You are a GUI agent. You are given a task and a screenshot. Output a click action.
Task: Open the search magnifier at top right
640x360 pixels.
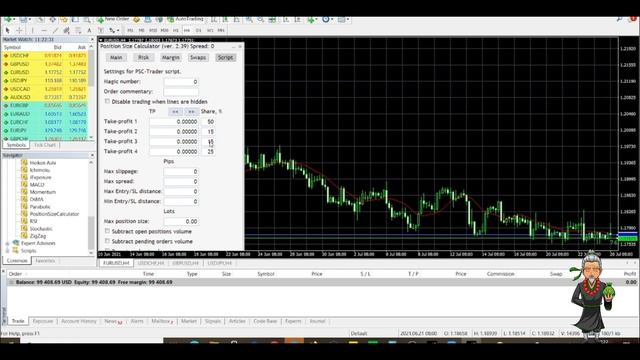click(619, 19)
